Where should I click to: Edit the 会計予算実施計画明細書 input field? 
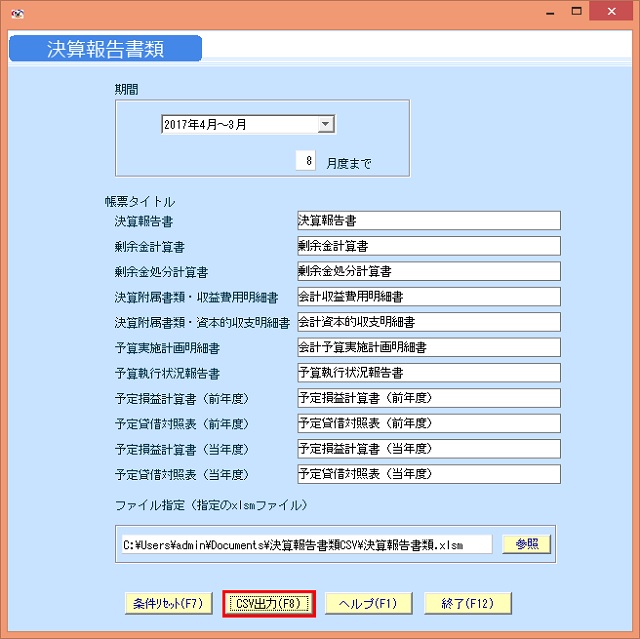(x=429, y=347)
